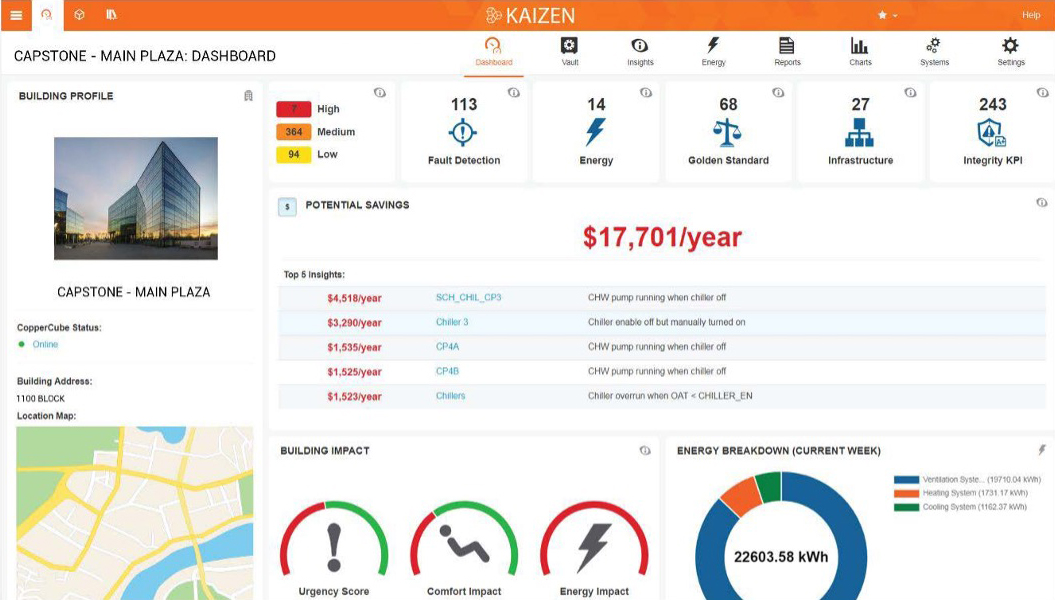
Task: Click the location map
Action: coord(135,513)
